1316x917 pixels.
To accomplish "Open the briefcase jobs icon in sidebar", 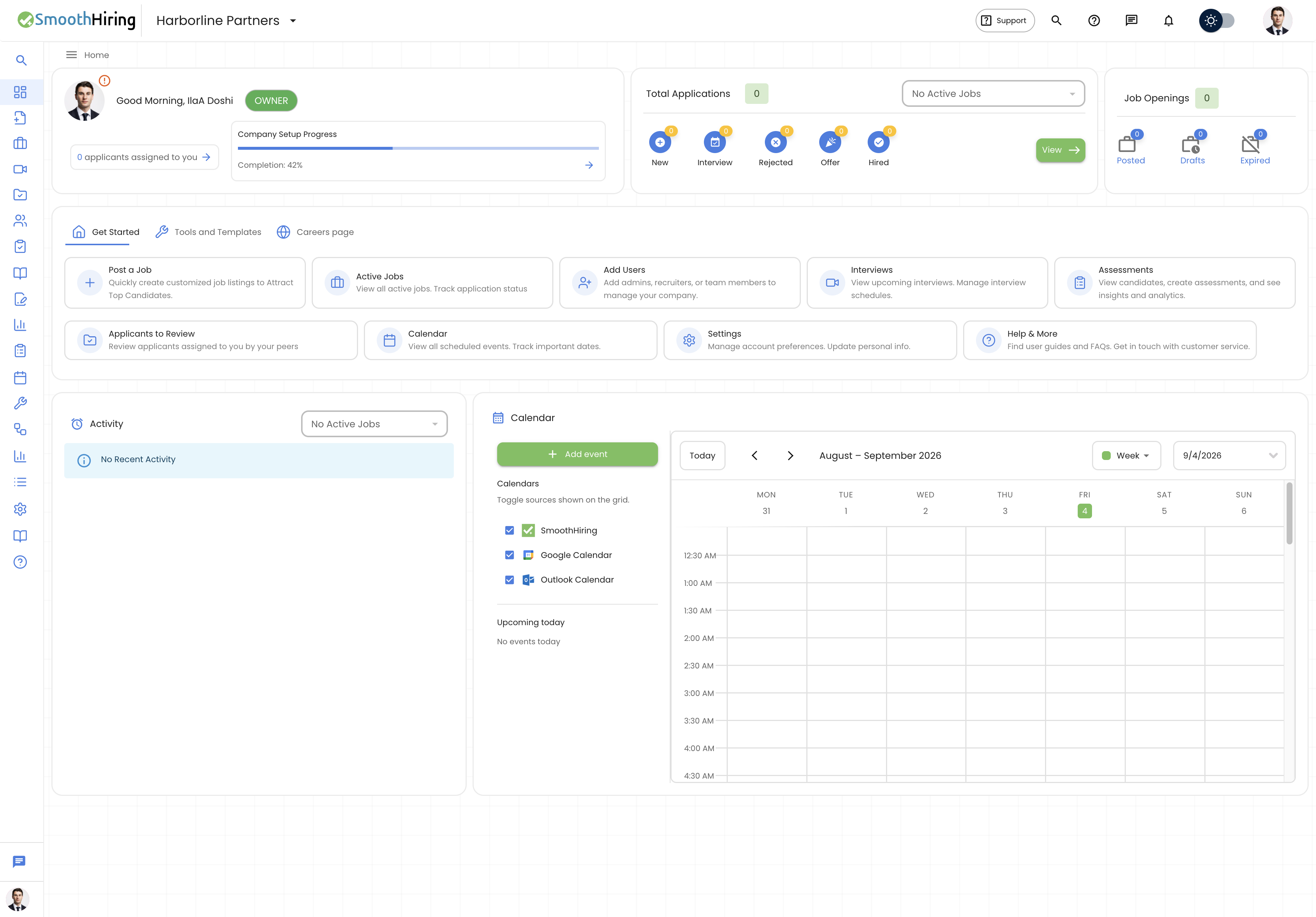I will point(20,143).
